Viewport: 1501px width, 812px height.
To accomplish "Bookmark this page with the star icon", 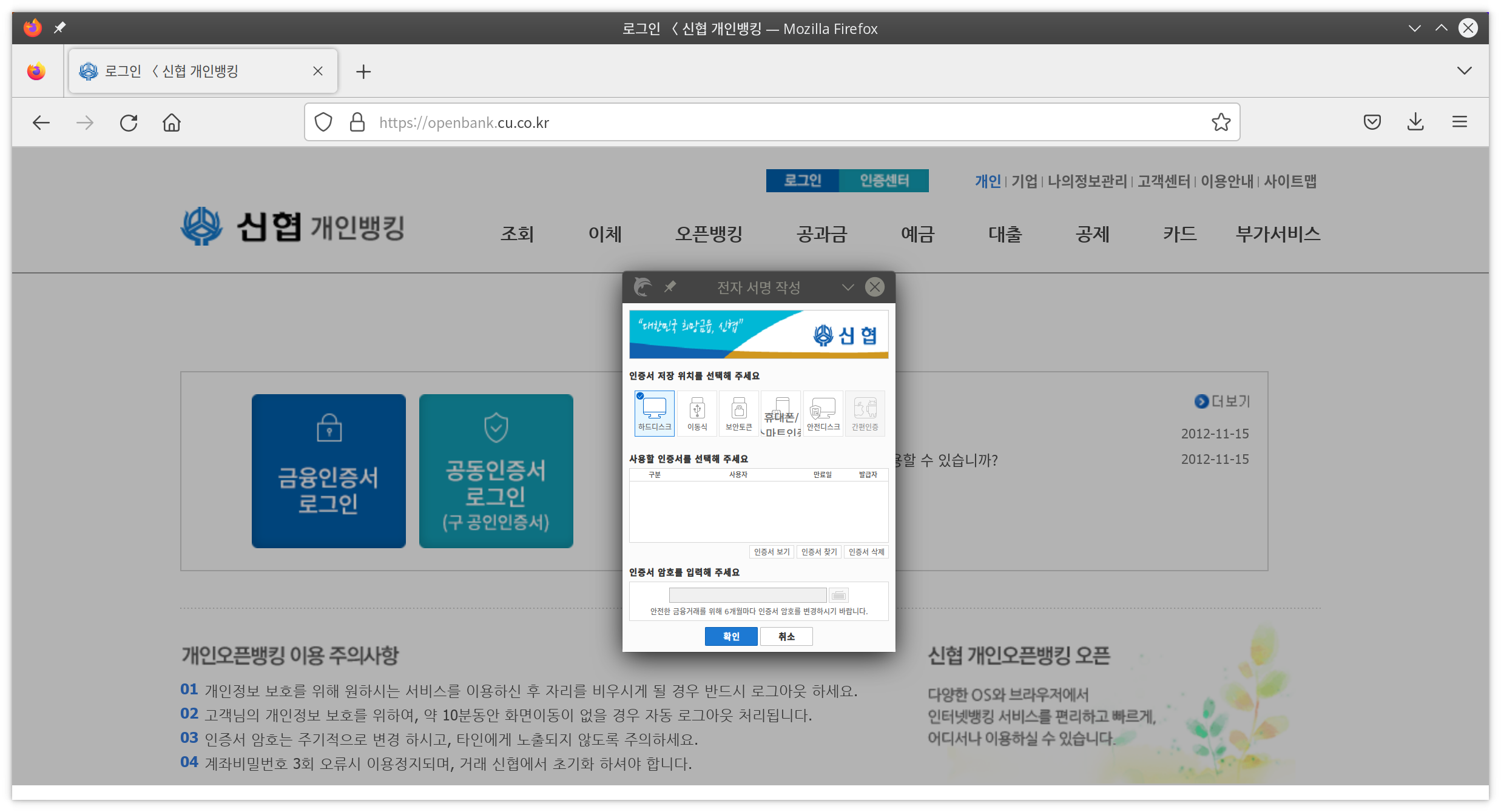I will point(1221,122).
